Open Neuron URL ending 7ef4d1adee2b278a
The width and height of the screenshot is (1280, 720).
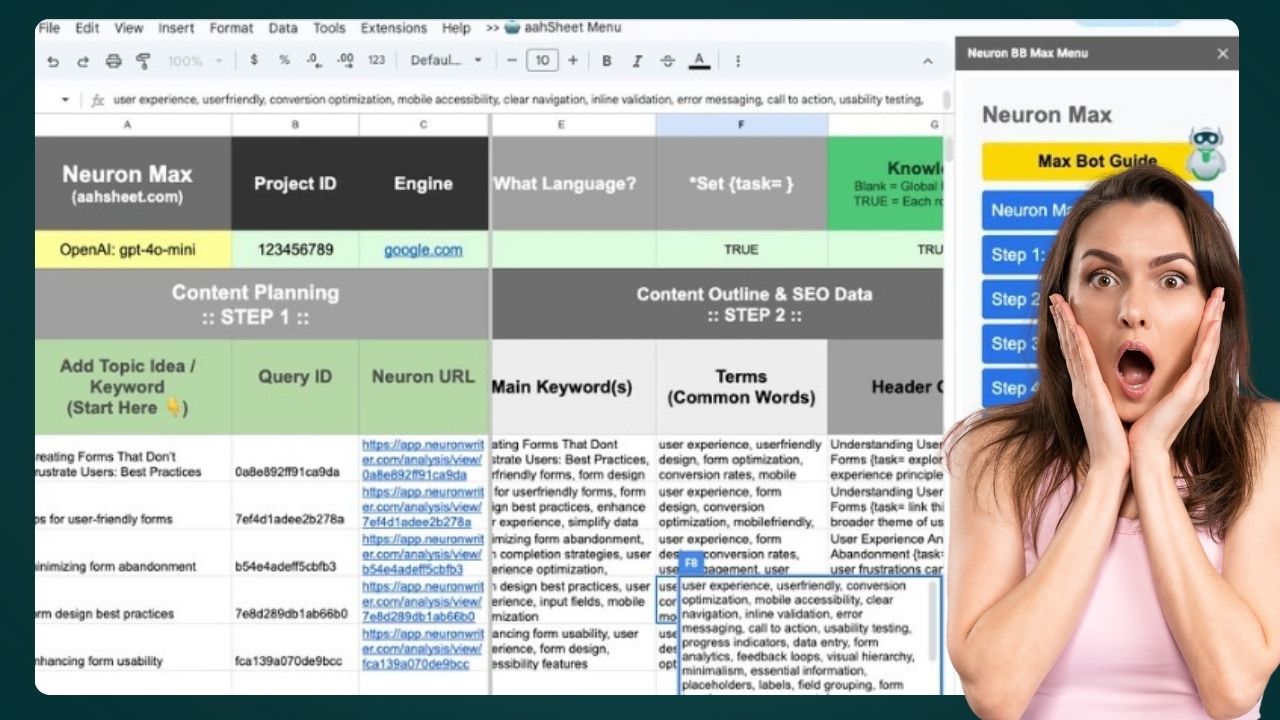(x=422, y=507)
